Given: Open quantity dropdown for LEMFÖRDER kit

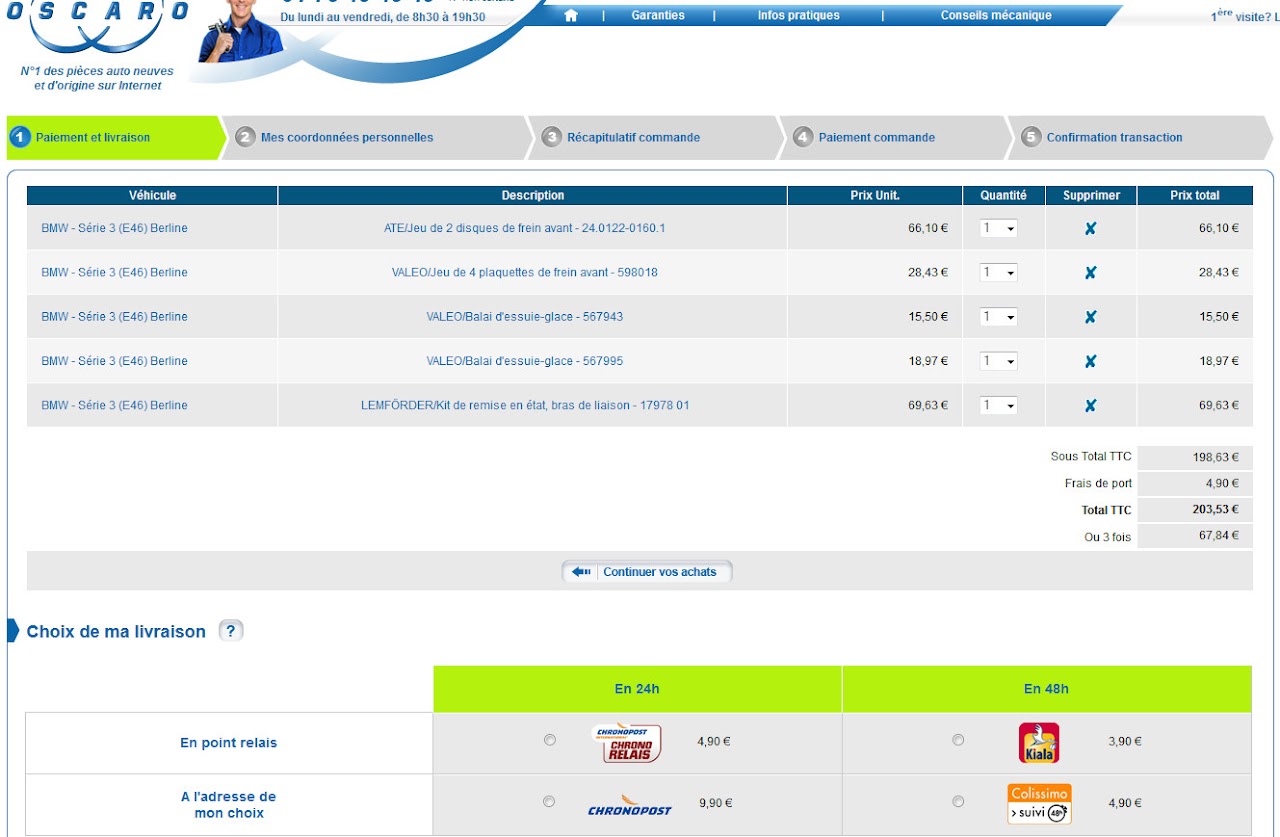Looking at the screenshot, I should pyautogui.click(x=998, y=405).
